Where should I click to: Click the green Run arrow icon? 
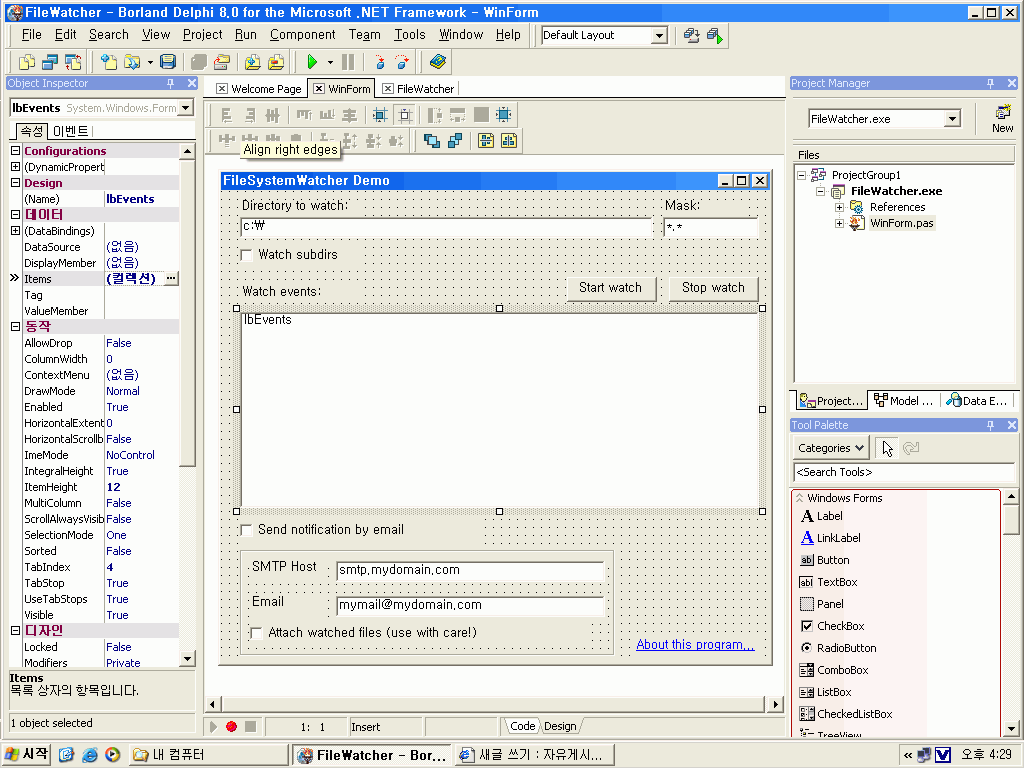pos(313,62)
